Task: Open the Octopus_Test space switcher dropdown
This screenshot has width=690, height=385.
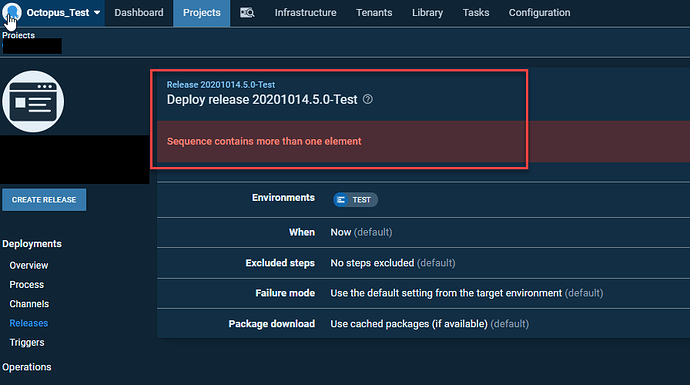Action: coord(63,13)
